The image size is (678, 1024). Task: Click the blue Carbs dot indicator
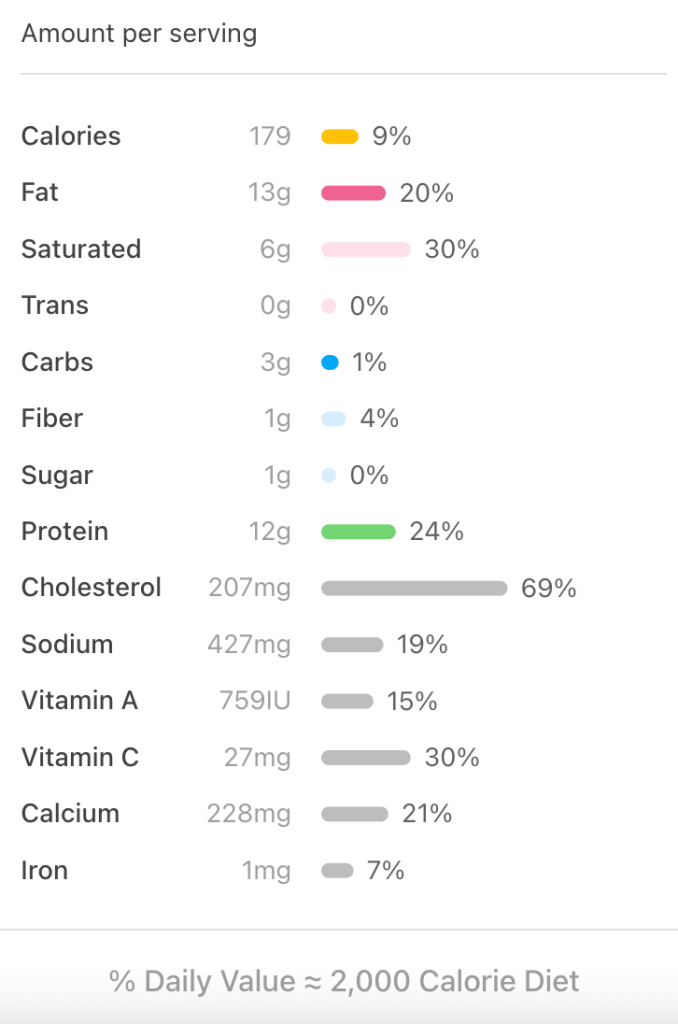pos(330,362)
